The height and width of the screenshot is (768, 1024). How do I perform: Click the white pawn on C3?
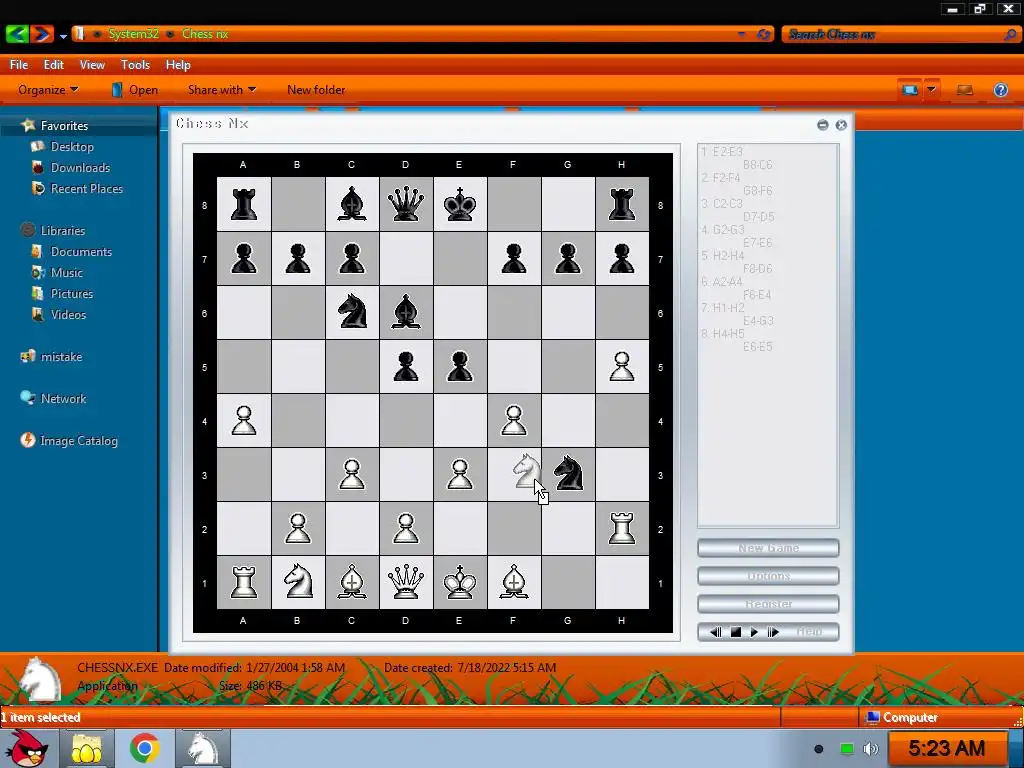pyautogui.click(x=352, y=475)
